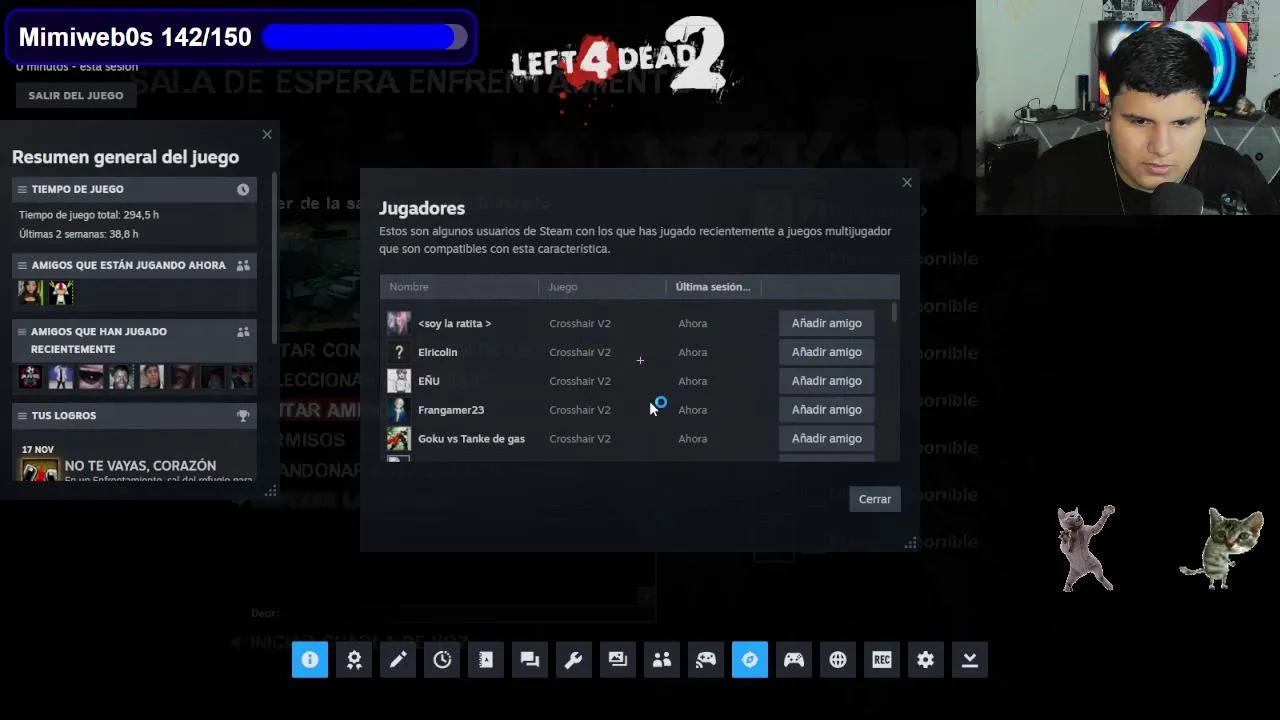The height and width of the screenshot is (720, 1280).
Task: Open the controller settings gamepad icon
Action: (x=794, y=660)
